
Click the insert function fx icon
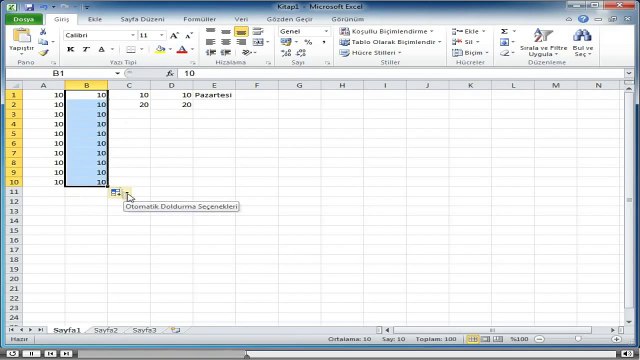click(x=170, y=73)
